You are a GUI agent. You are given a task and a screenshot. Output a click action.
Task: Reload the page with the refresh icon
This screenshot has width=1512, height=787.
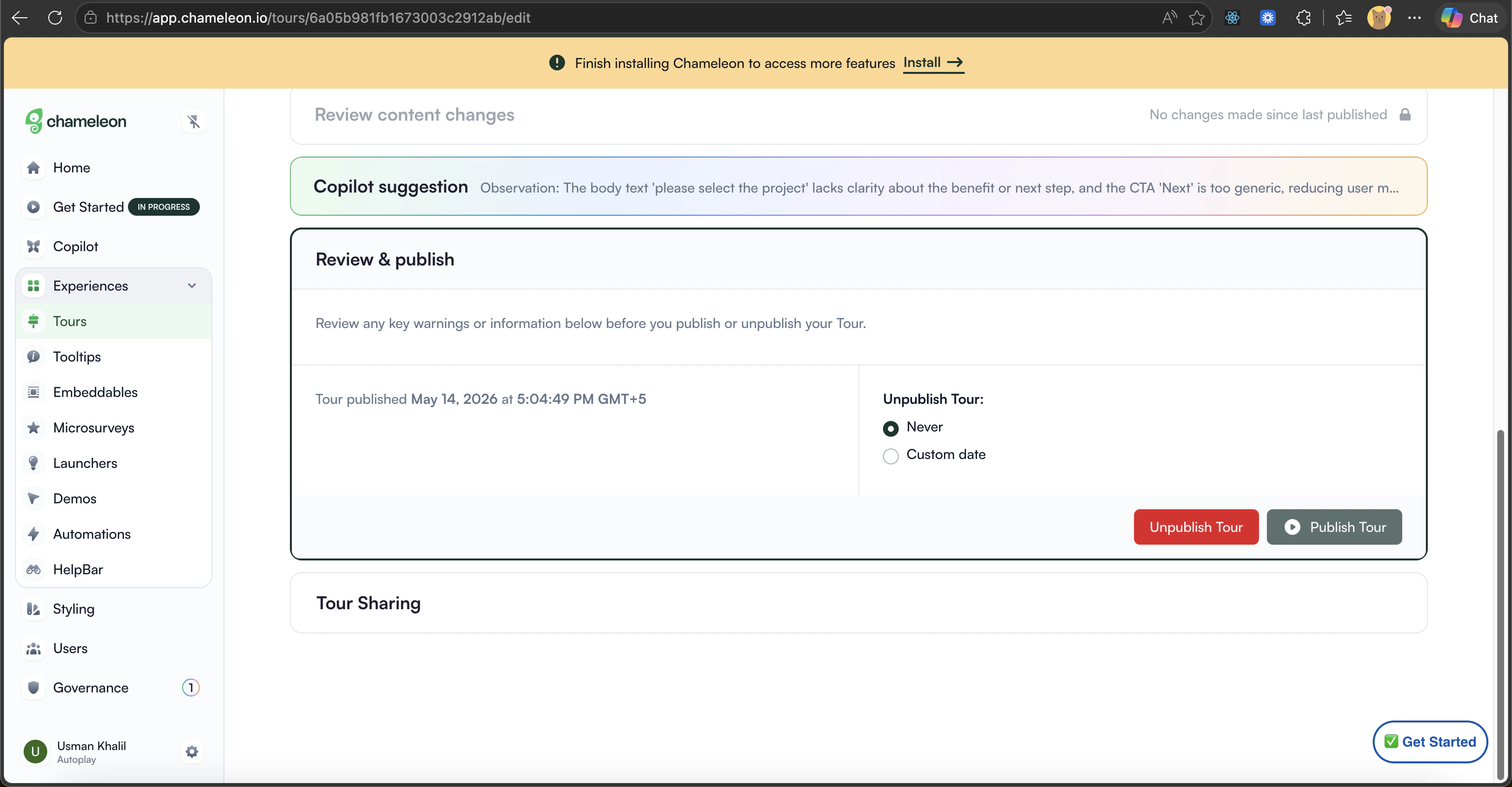tap(55, 18)
